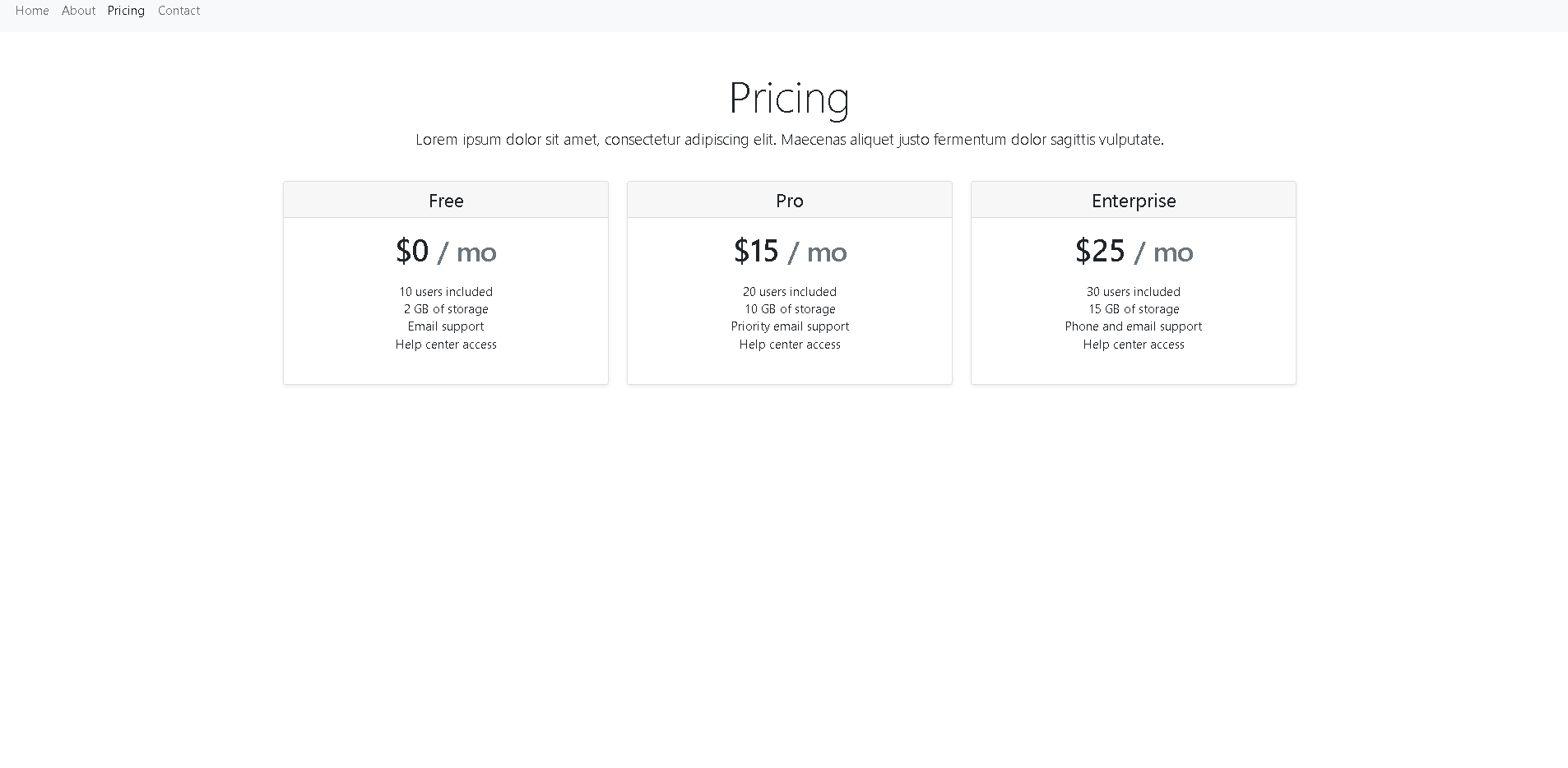The height and width of the screenshot is (768, 1568).
Task: Open the Home nav link
Action: (x=32, y=11)
